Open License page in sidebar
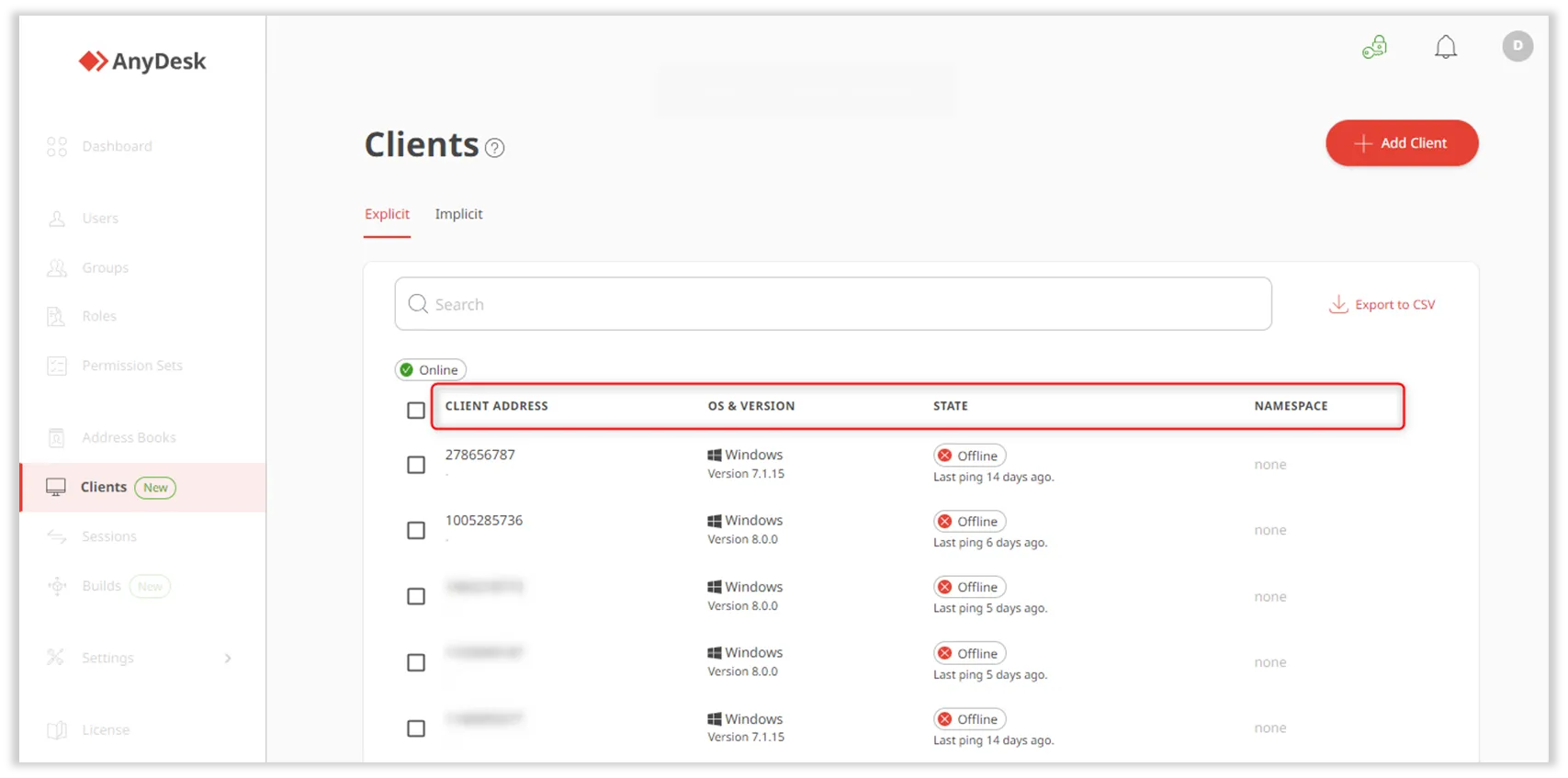Screen dimensions: 1568x778 (106, 730)
